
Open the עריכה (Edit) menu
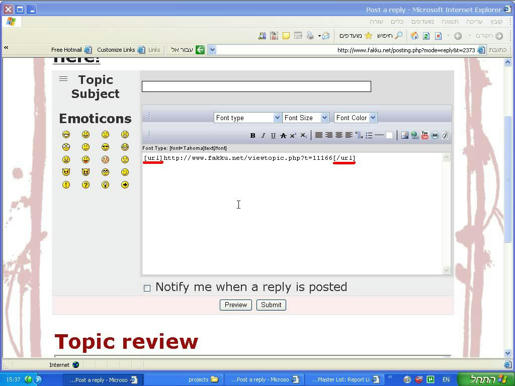(474, 22)
